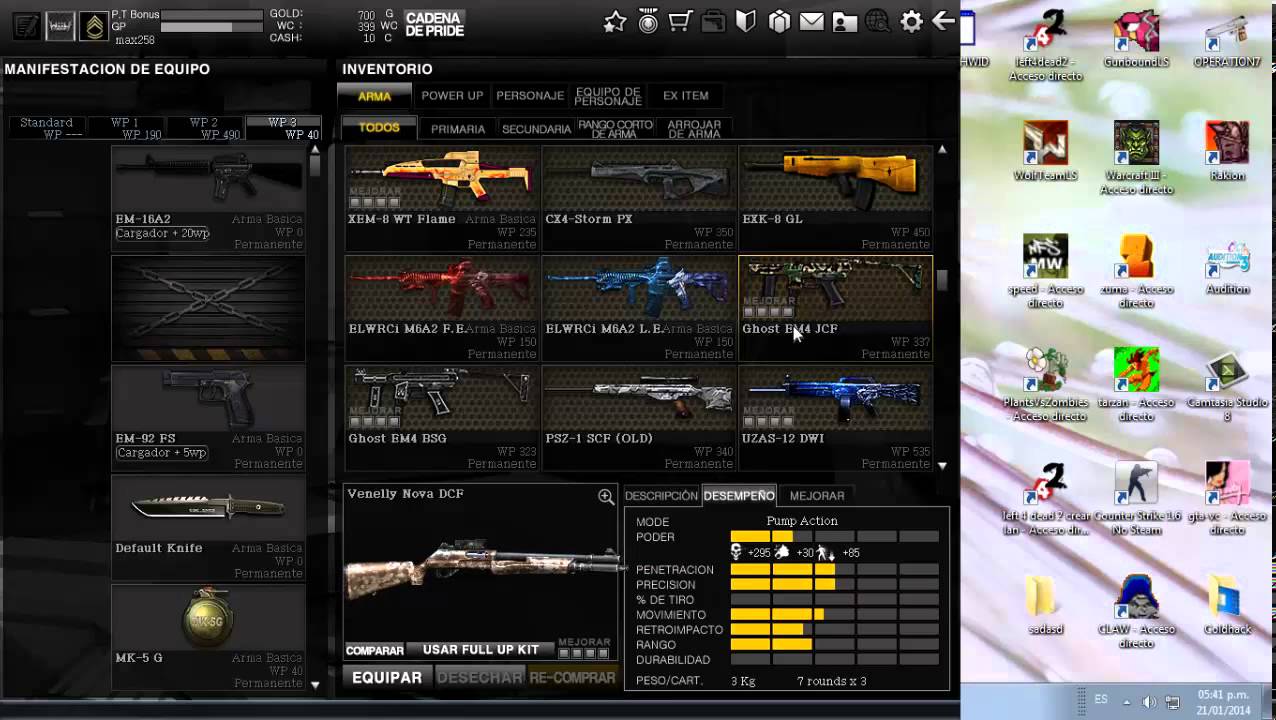Click the volume speaker tray icon

[1149, 702]
